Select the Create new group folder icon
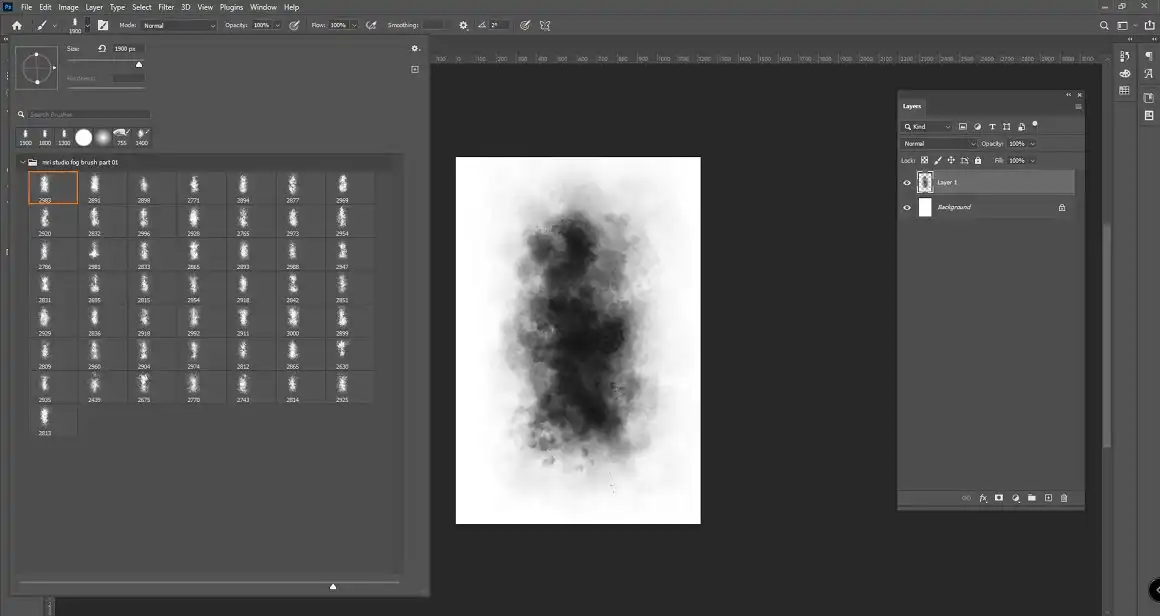This screenshot has height=616, width=1160. pyautogui.click(x=1032, y=498)
